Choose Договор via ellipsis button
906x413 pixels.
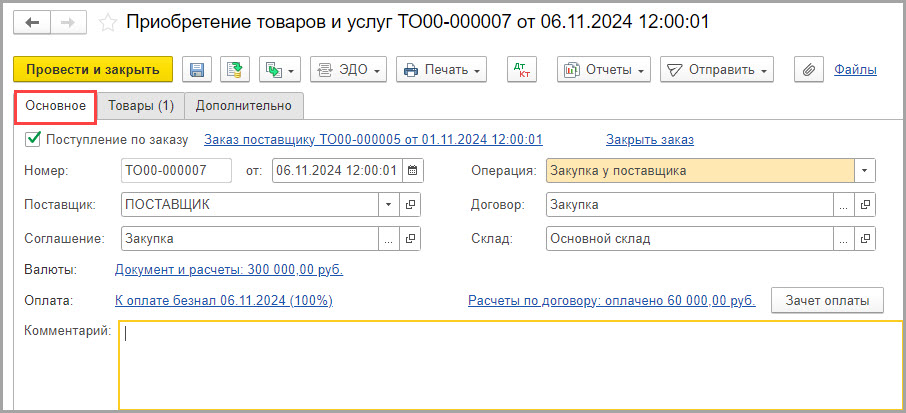(x=844, y=204)
